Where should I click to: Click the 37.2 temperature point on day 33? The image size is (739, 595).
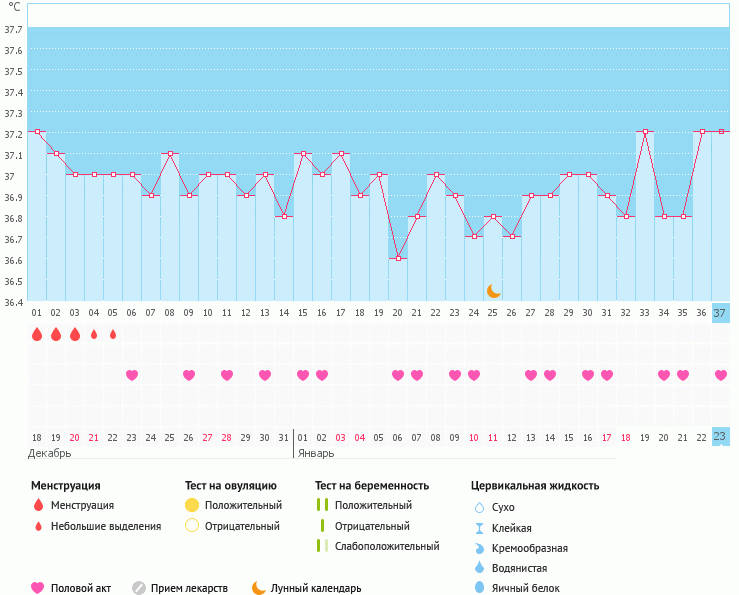click(x=645, y=132)
